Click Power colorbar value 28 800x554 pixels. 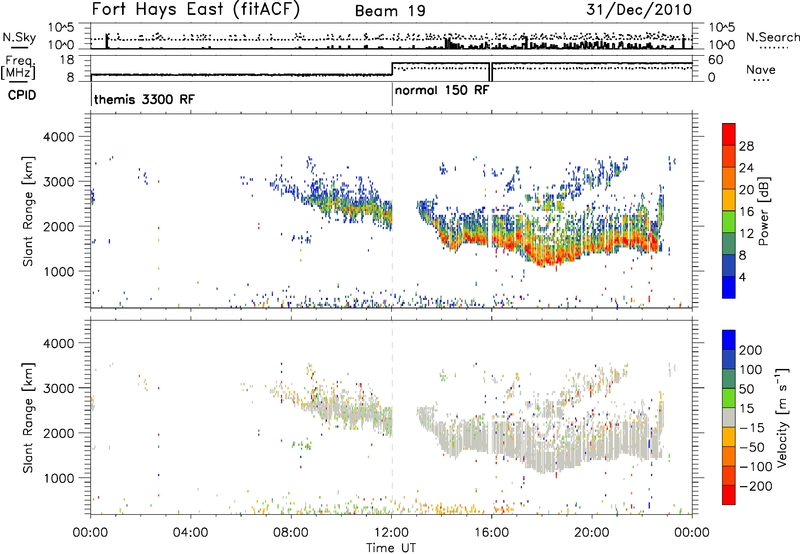point(746,146)
